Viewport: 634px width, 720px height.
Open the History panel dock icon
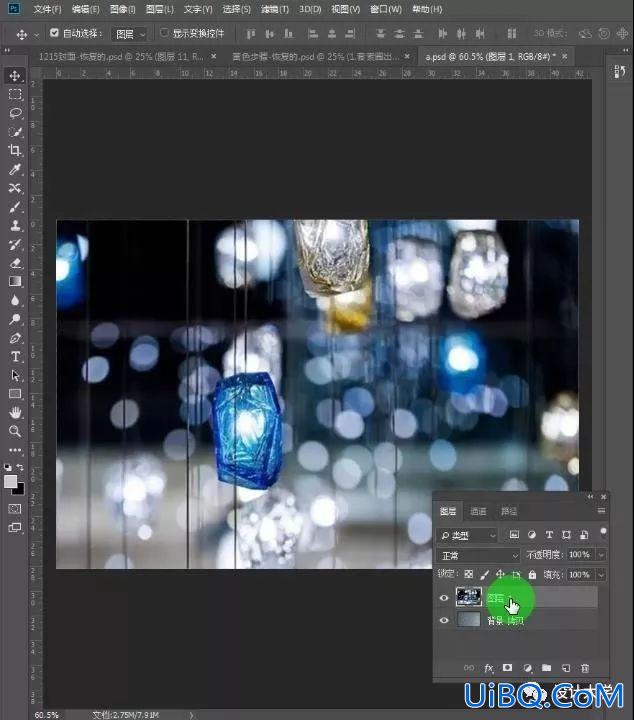(619, 71)
